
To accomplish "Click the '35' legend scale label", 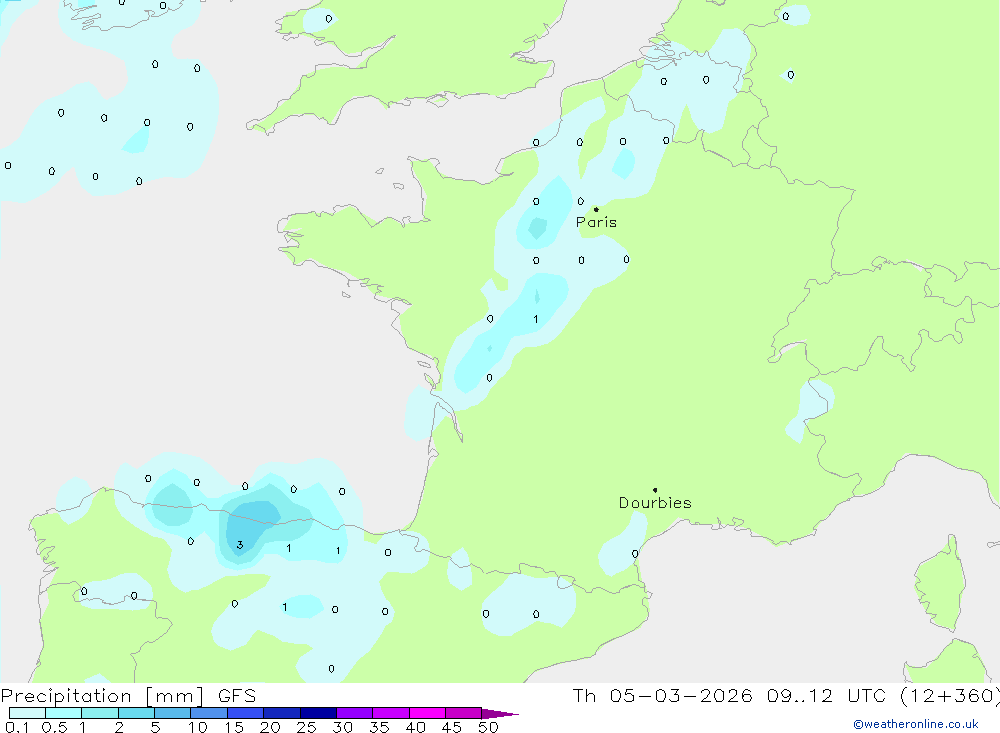I will [x=379, y=727].
